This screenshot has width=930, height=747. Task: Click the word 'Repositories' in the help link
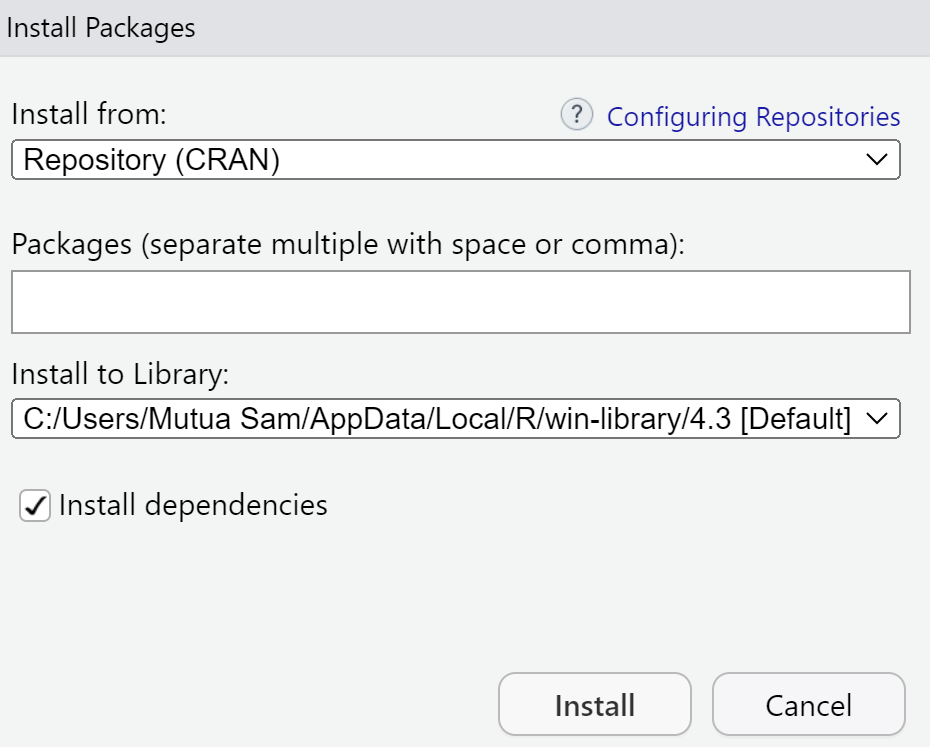[x=828, y=117]
